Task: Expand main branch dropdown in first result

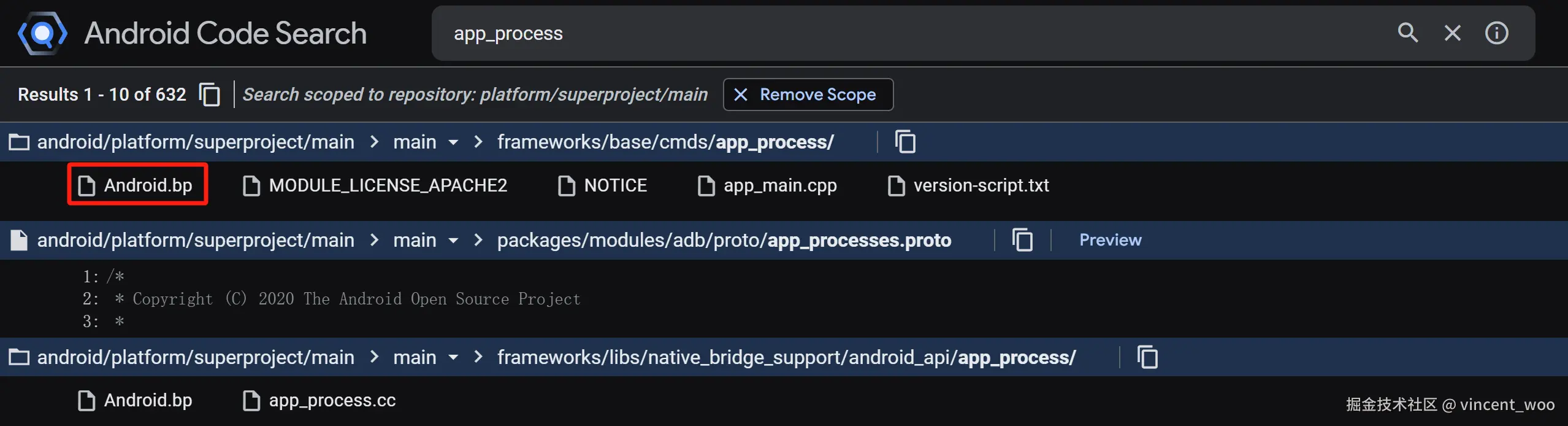Action: coord(453,142)
